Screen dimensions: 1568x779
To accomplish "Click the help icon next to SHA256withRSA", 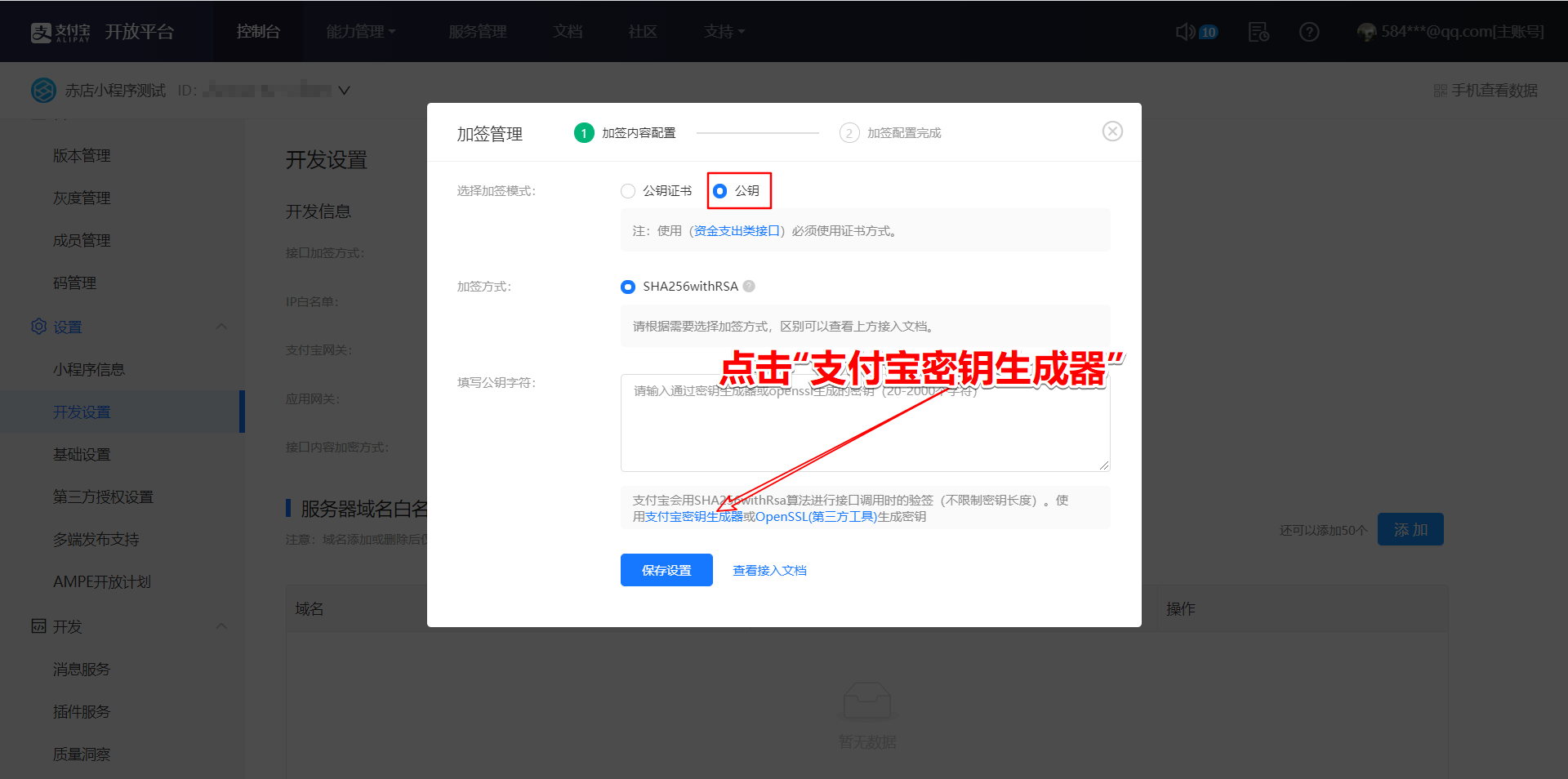I will pos(749,286).
